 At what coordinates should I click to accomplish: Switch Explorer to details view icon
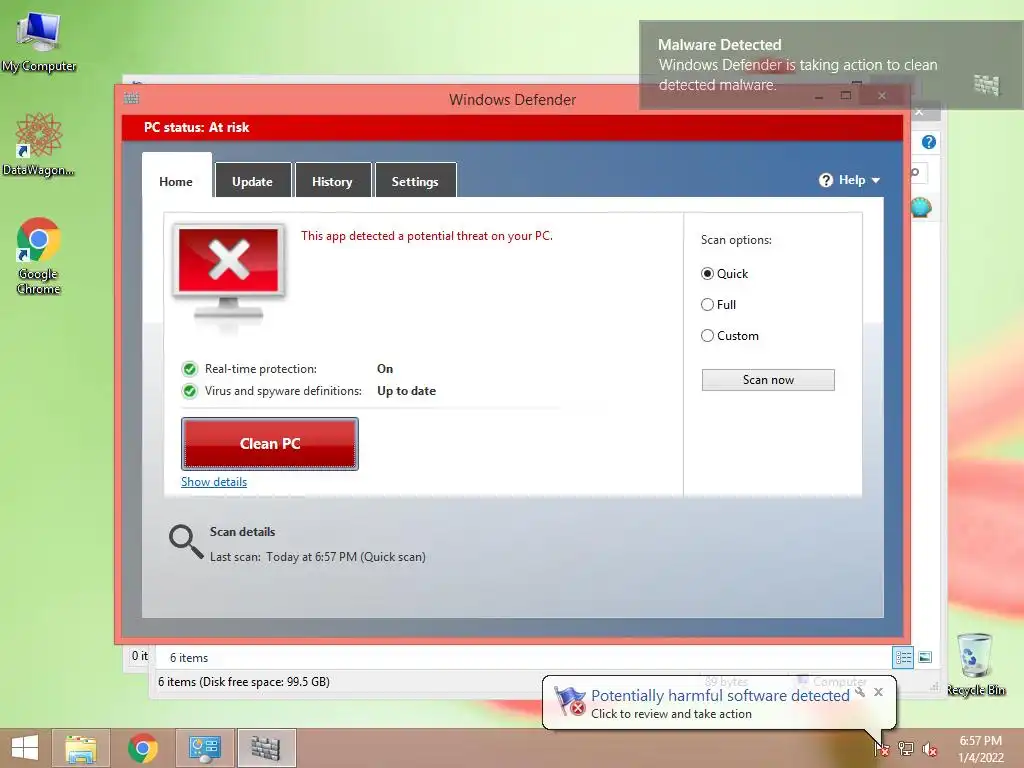[x=903, y=658]
